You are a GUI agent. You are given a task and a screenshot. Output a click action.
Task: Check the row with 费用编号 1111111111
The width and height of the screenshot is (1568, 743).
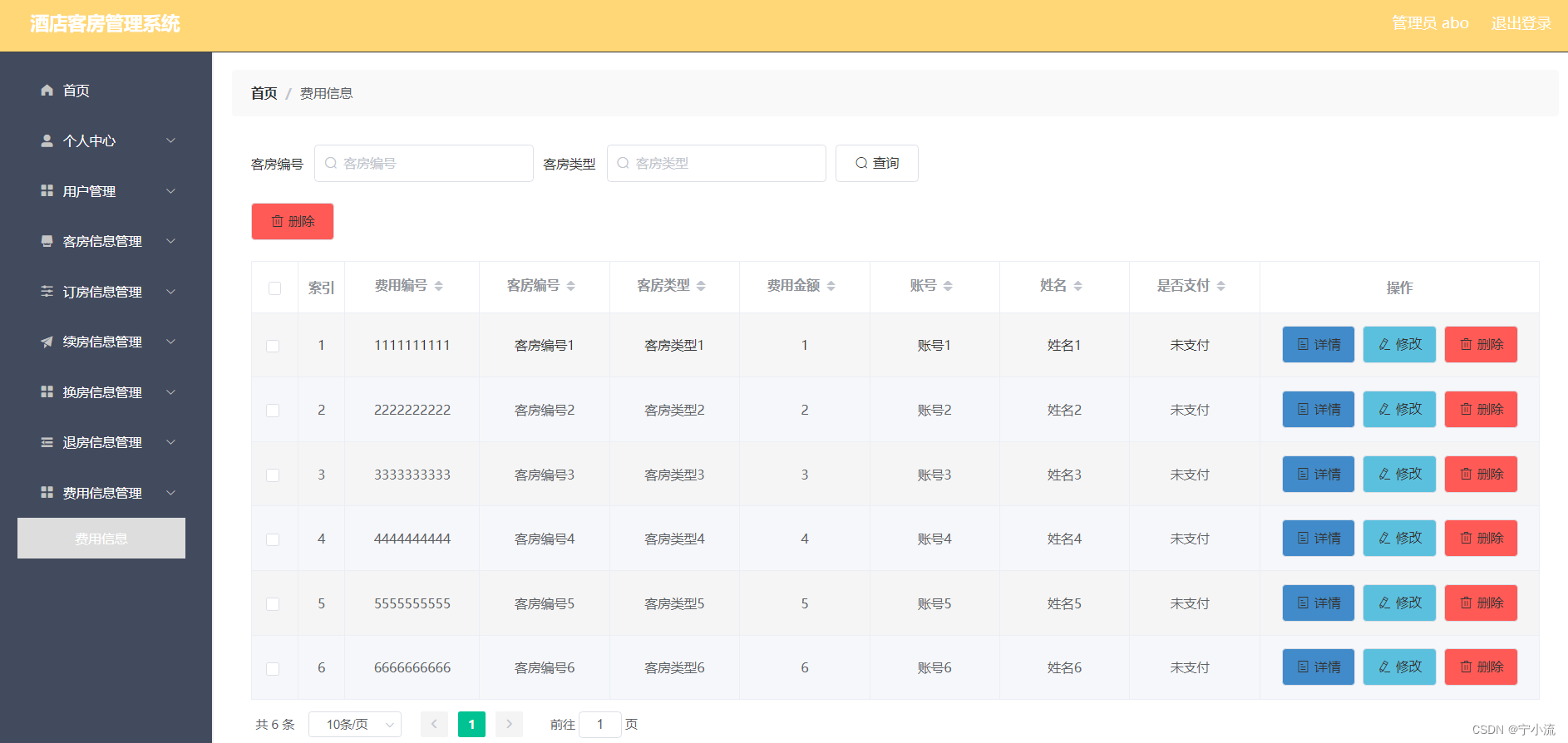[x=273, y=346]
